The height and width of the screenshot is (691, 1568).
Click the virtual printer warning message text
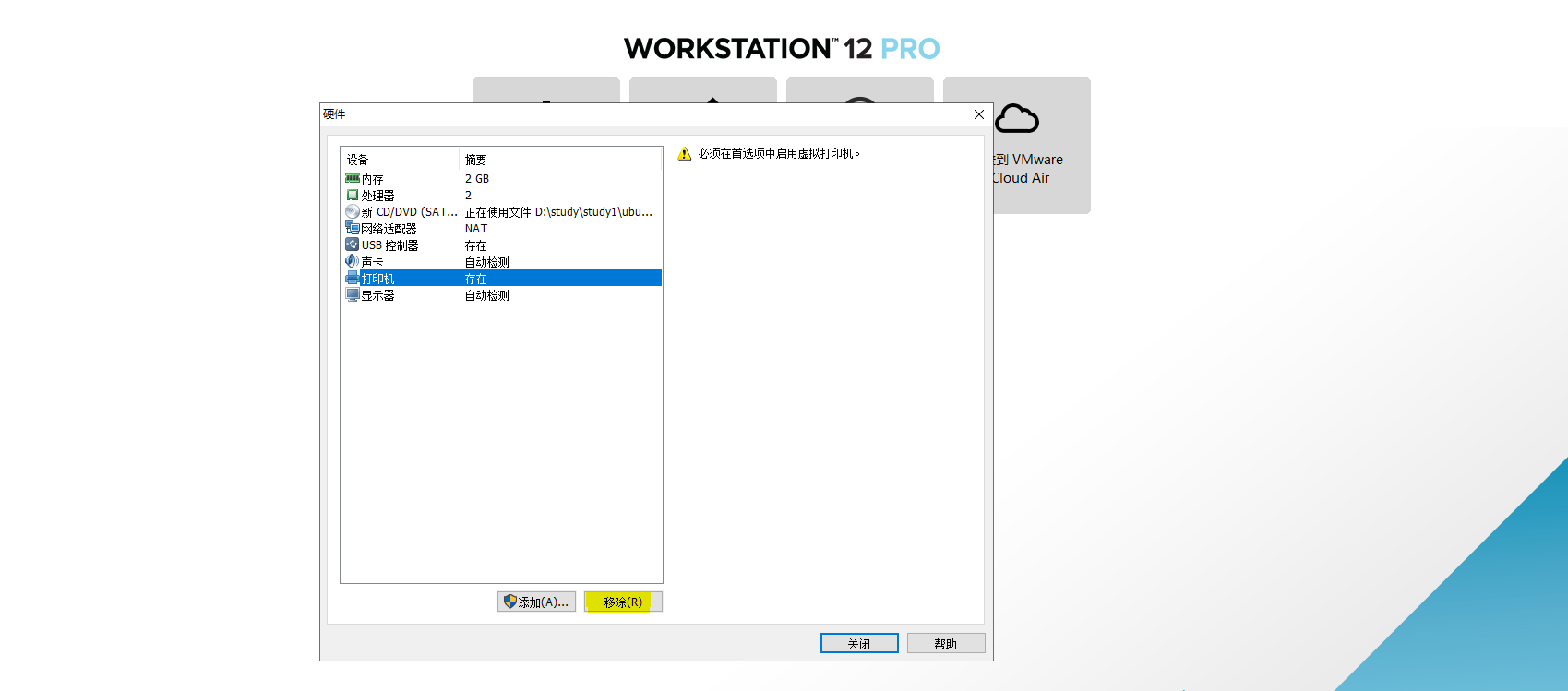[x=780, y=154]
